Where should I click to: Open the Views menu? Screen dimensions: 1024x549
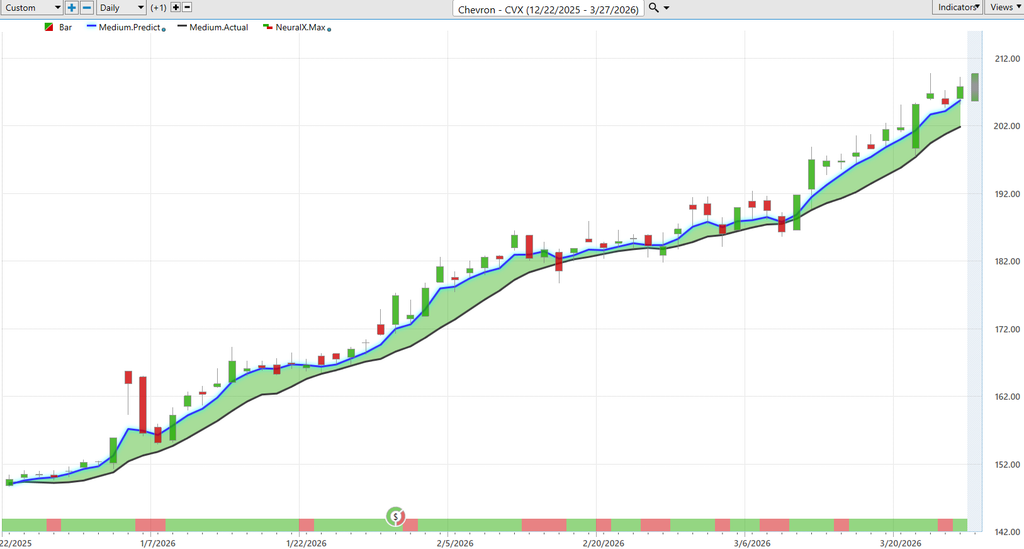tap(1004, 8)
